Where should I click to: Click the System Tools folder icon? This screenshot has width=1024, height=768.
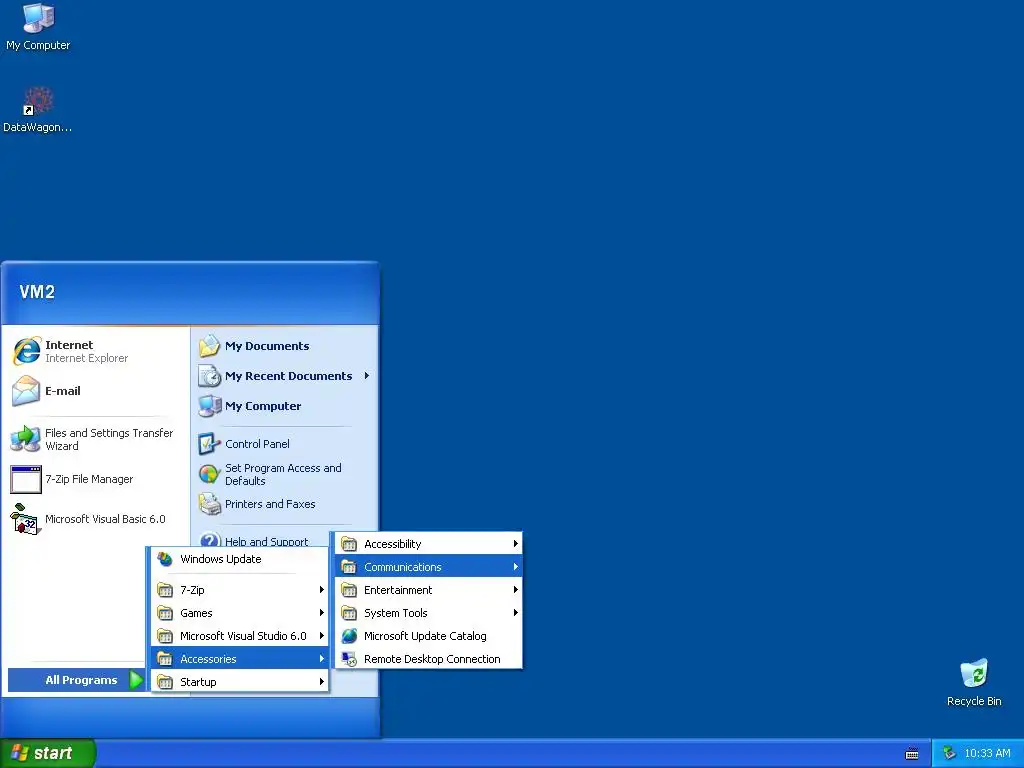[349, 613]
